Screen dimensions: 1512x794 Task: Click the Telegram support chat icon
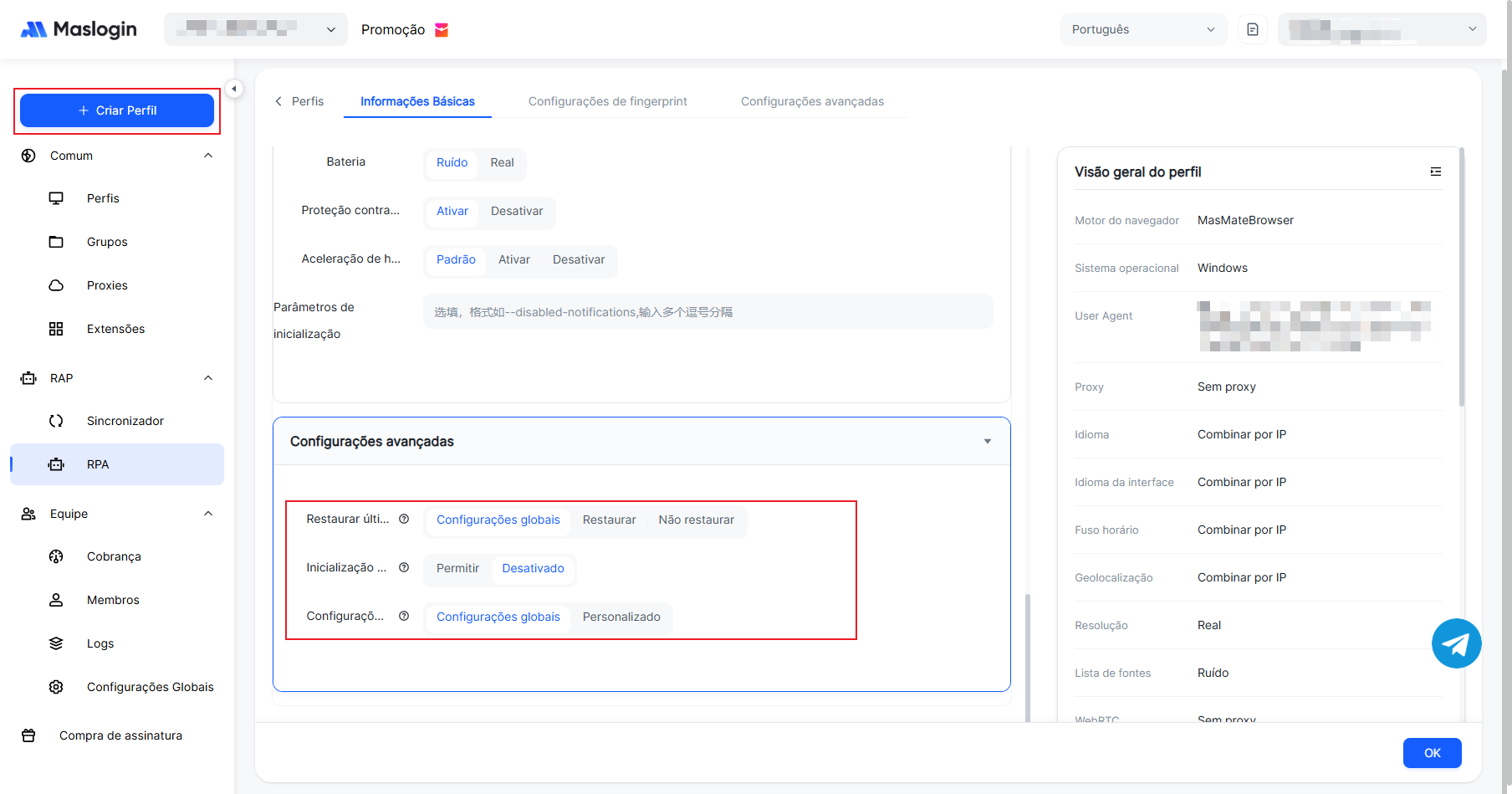pyautogui.click(x=1456, y=643)
